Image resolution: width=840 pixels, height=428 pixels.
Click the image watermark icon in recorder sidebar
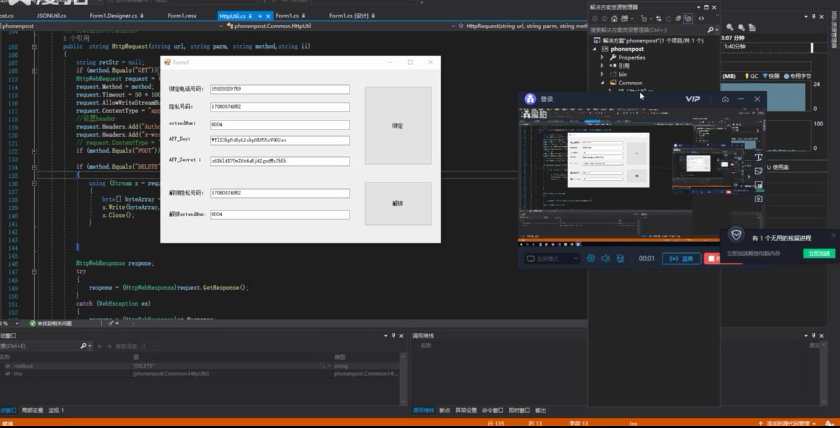(759, 171)
